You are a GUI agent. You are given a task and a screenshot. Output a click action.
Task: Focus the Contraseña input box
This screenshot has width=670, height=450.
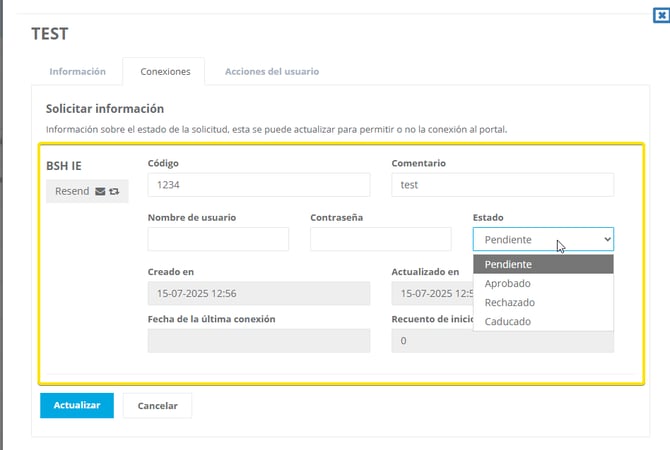click(380, 239)
